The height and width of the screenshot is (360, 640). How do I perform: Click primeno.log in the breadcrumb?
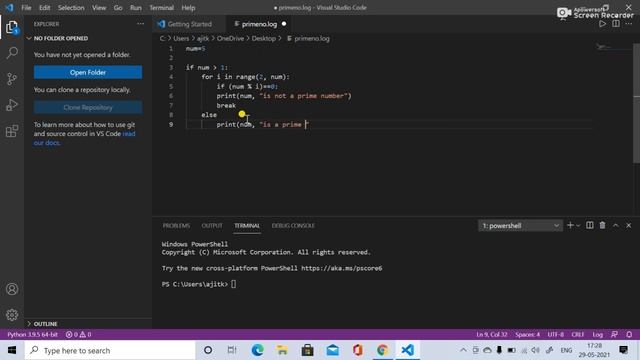click(312, 38)
